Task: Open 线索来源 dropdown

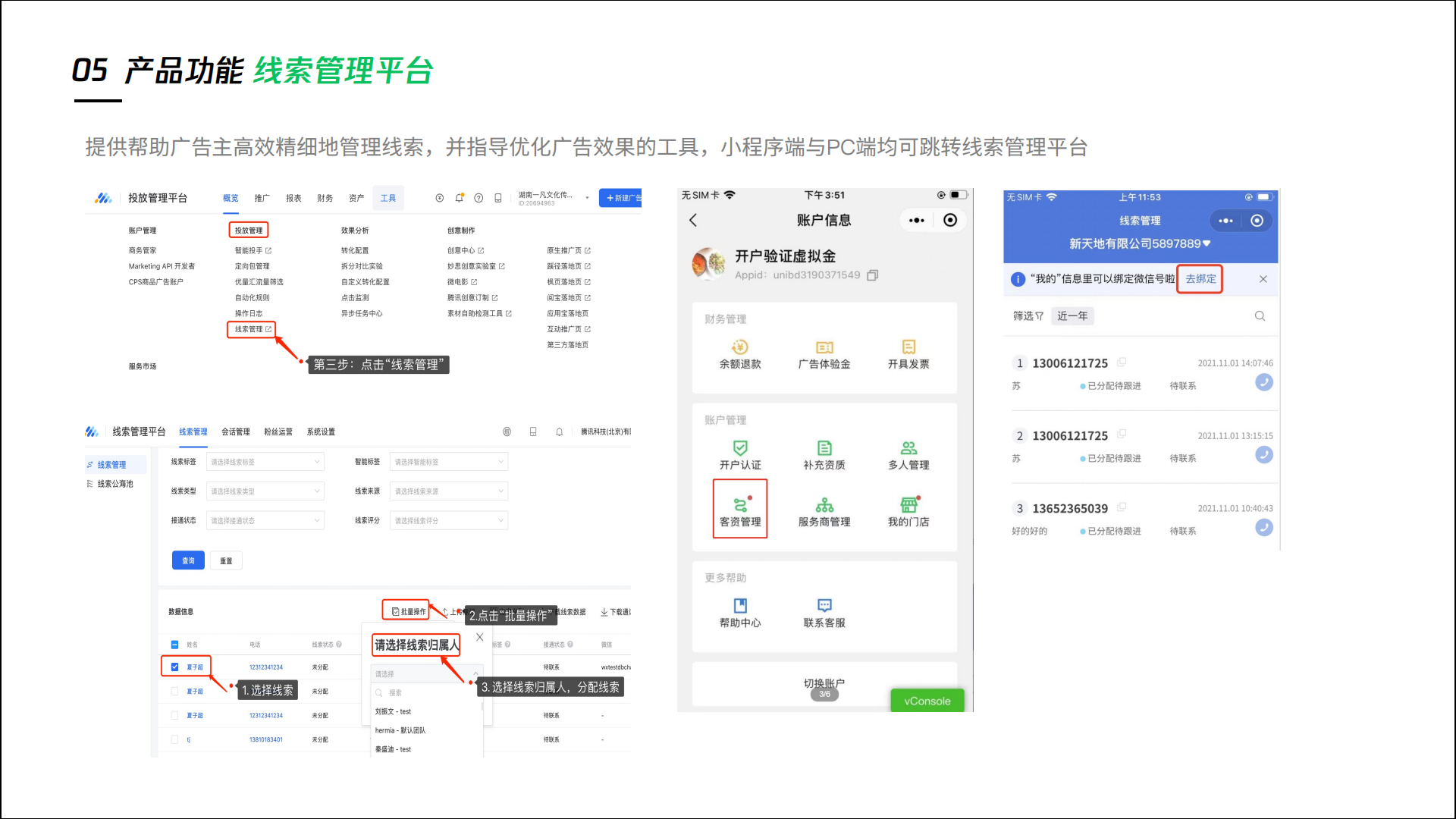Action: point(449,491)
